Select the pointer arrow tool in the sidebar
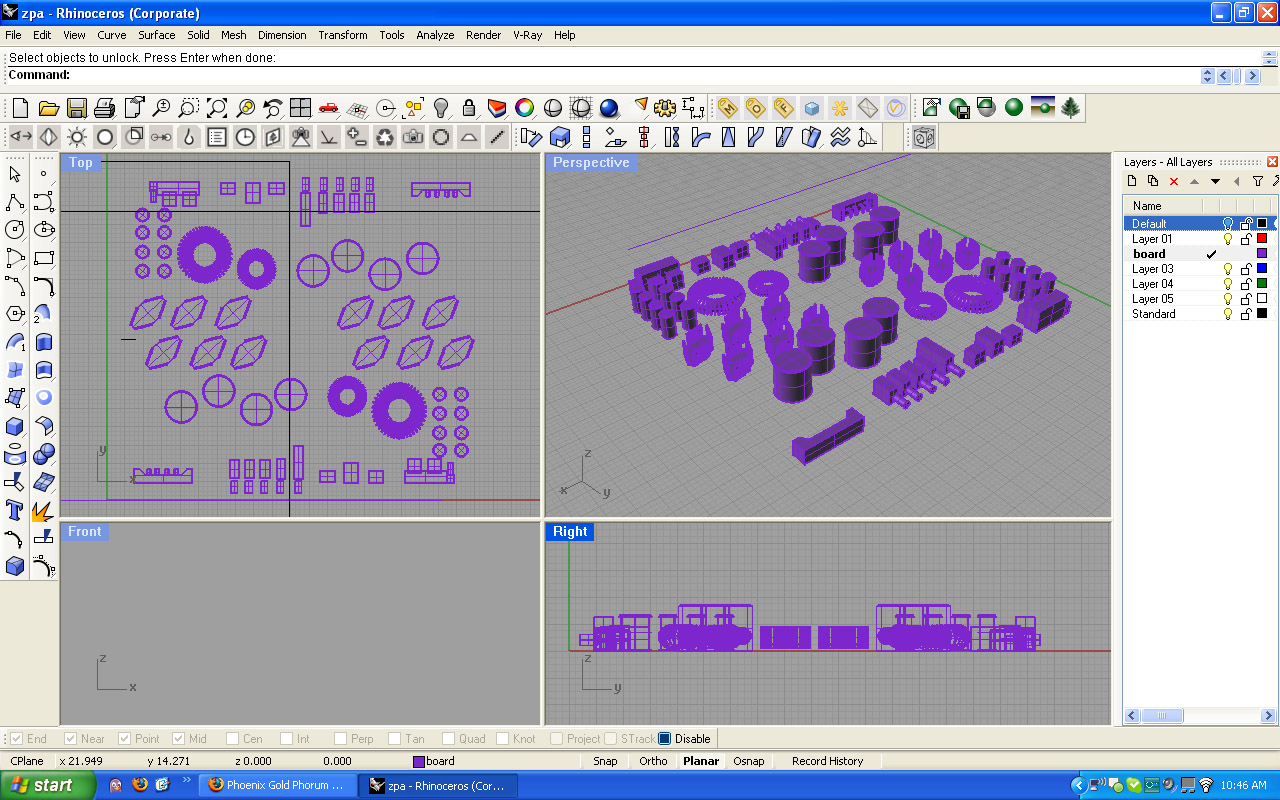Viewport: 1280px width, 800px height. coord(15,175)
